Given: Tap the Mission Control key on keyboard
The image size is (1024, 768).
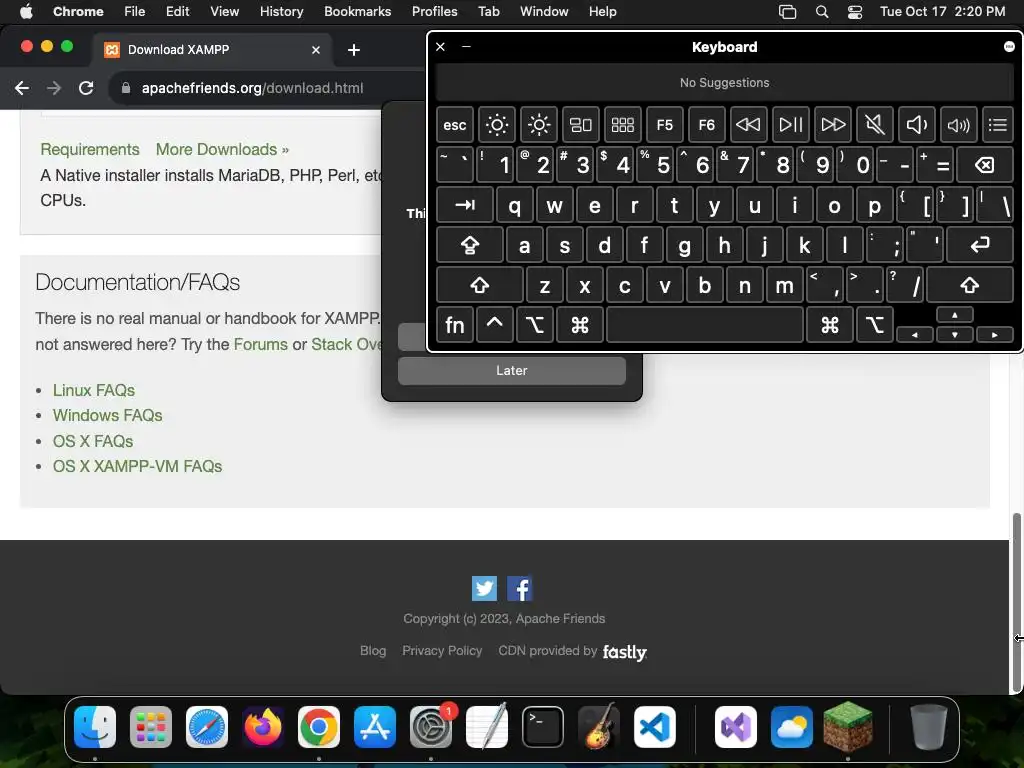Looking at the screenshot, I should tap(581, 125).
